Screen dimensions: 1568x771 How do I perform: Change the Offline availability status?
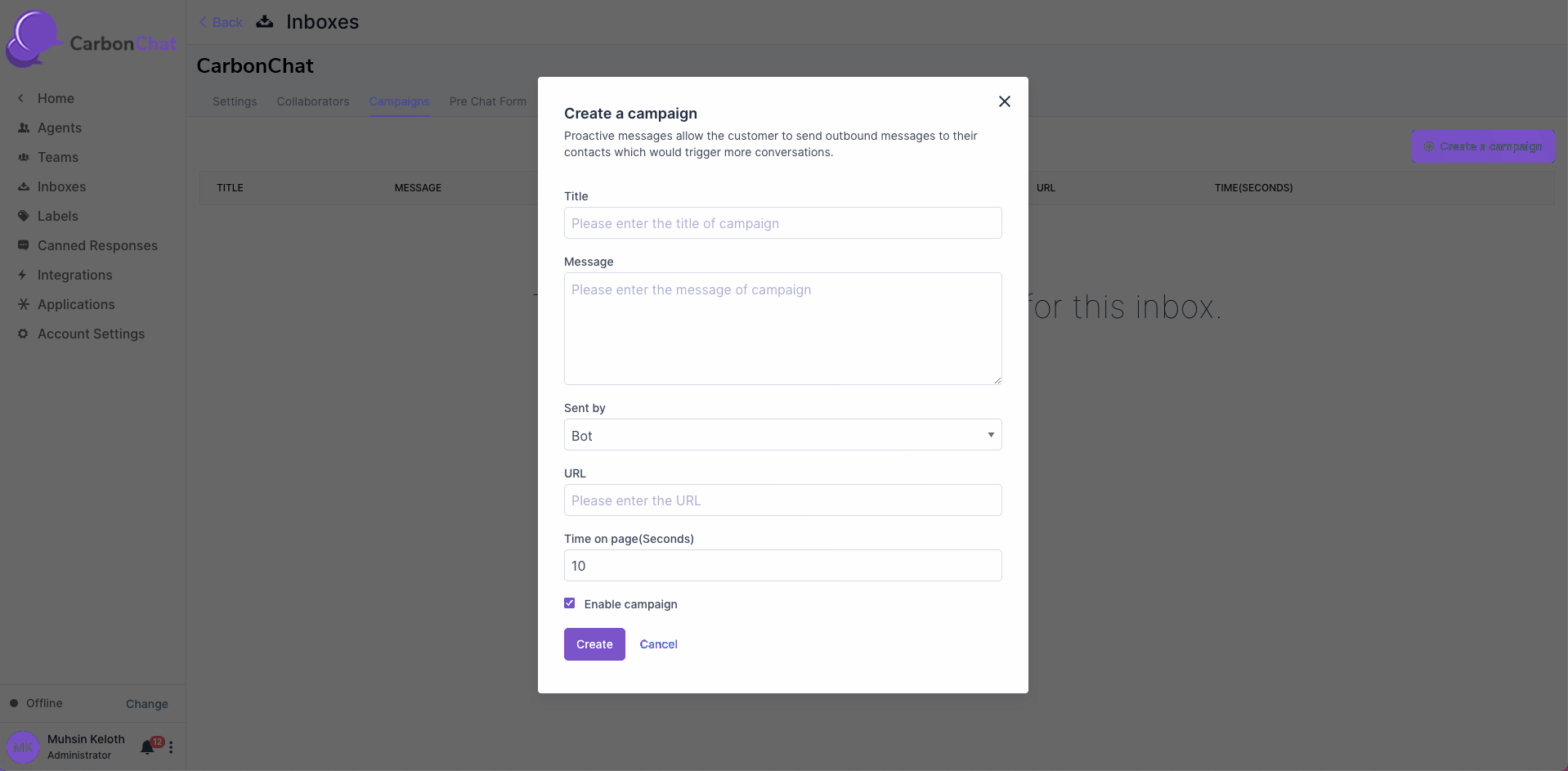tap(146, 704)
